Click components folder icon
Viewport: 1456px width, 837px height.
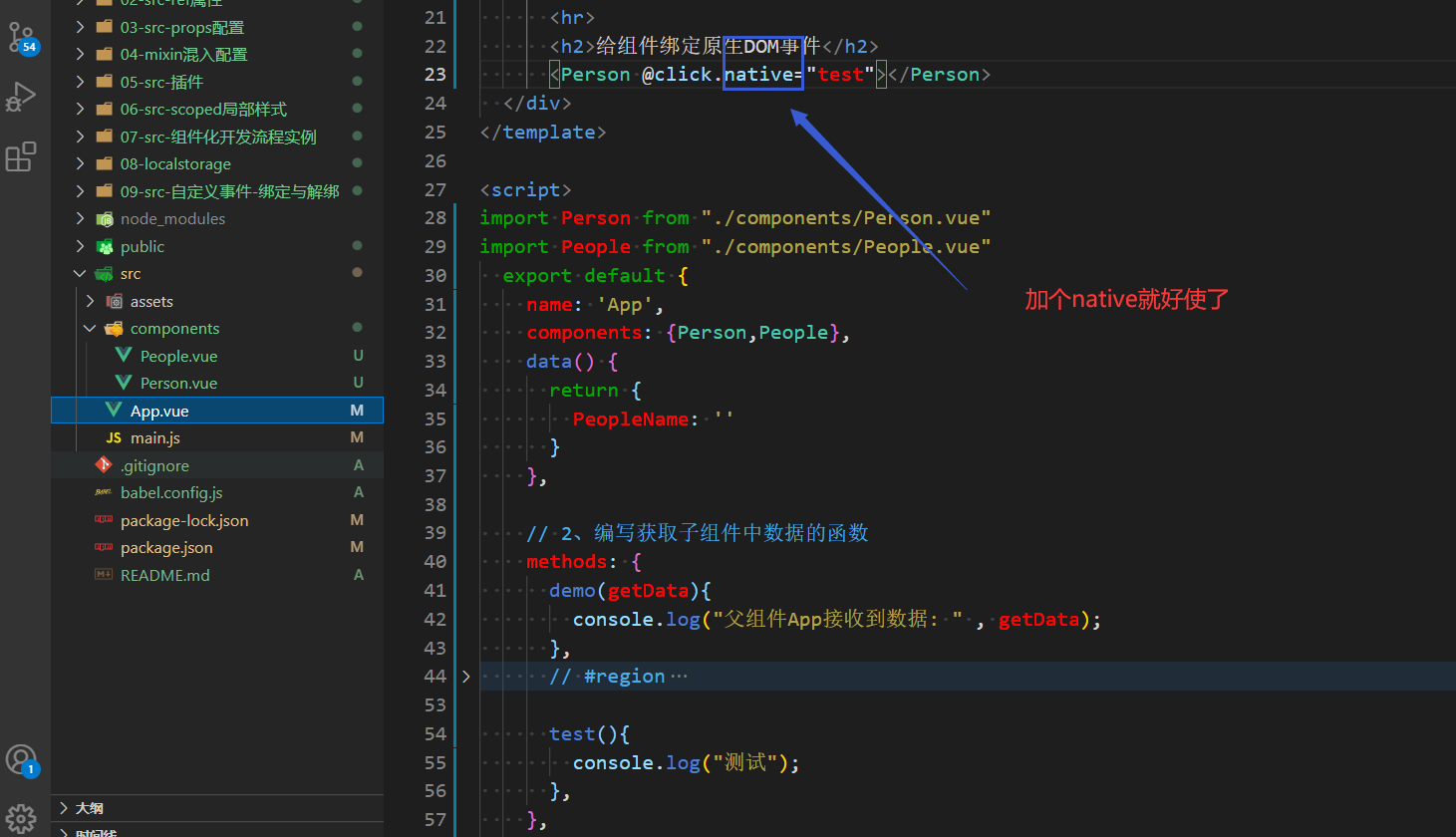[x=114, y=328]
